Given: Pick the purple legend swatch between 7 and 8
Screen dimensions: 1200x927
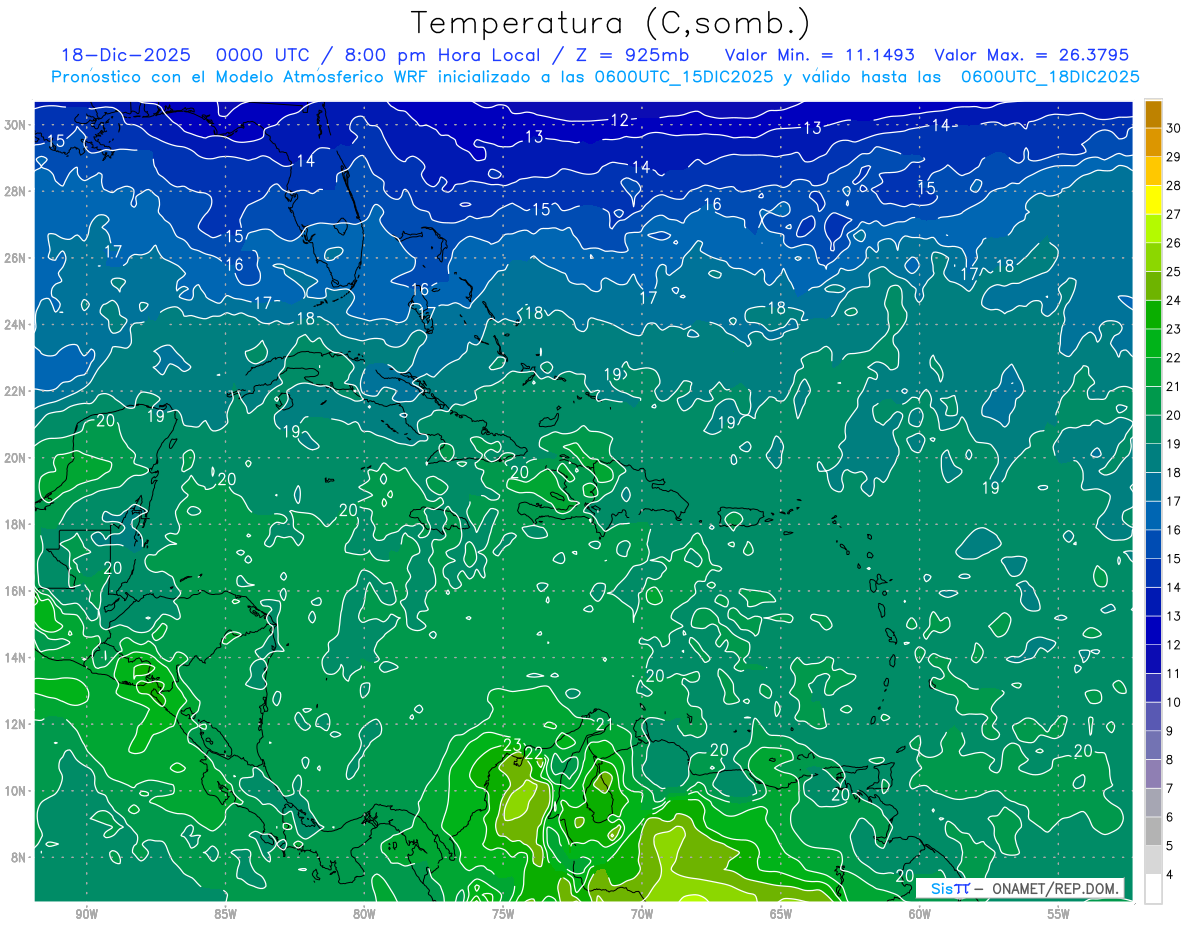Looking at the screenshot, I should pos(1153,774).
